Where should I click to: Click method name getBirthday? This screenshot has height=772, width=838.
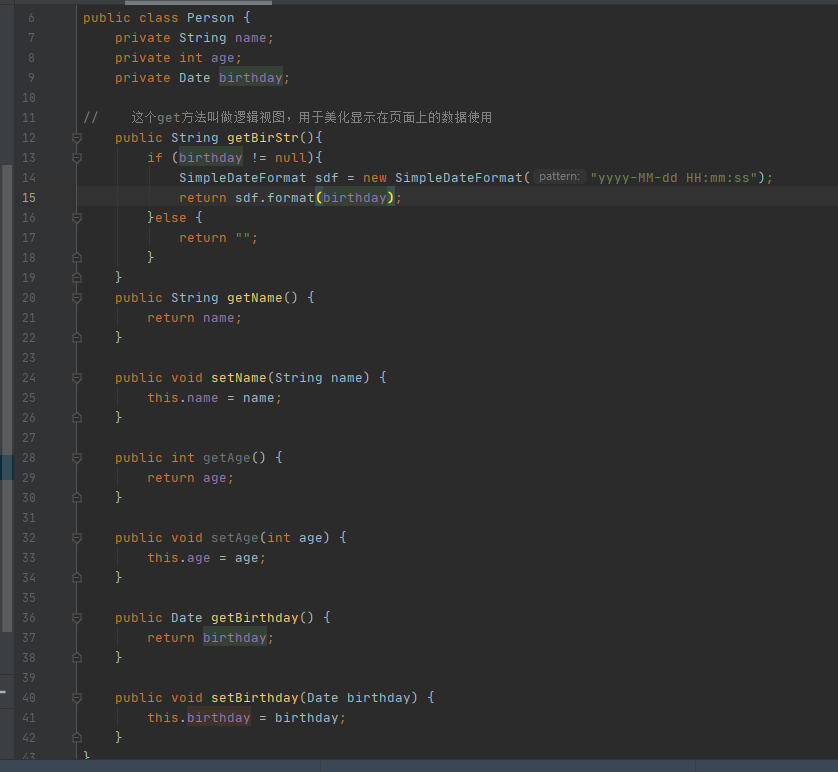[x=254, y=618]
